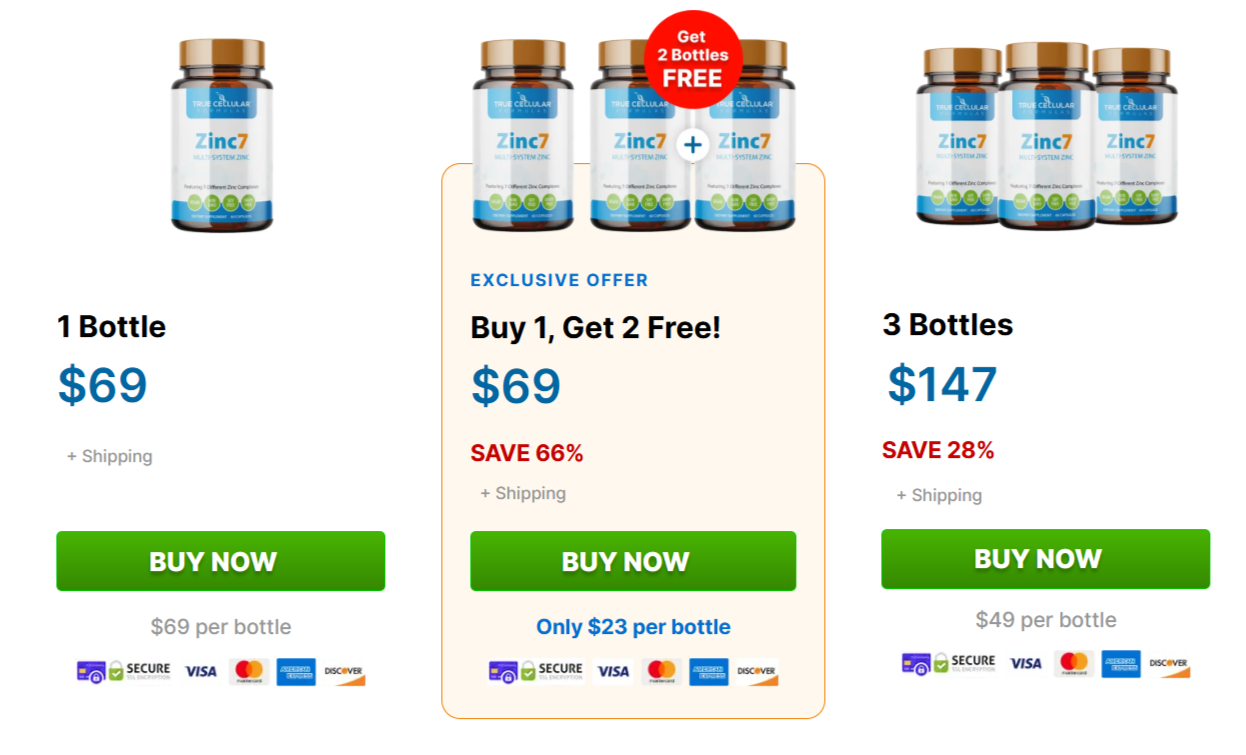Click the red Get 2 Bottles FREE badge
This screenshot has height=755, width=1246.
692,58
